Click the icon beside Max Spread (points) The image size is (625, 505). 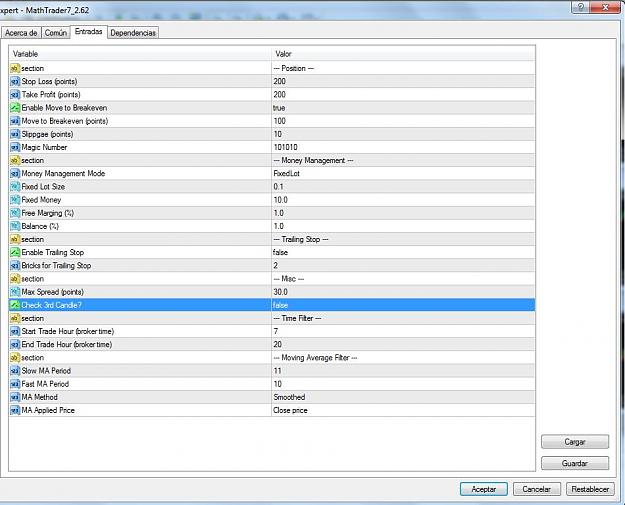tap(15, 292)
